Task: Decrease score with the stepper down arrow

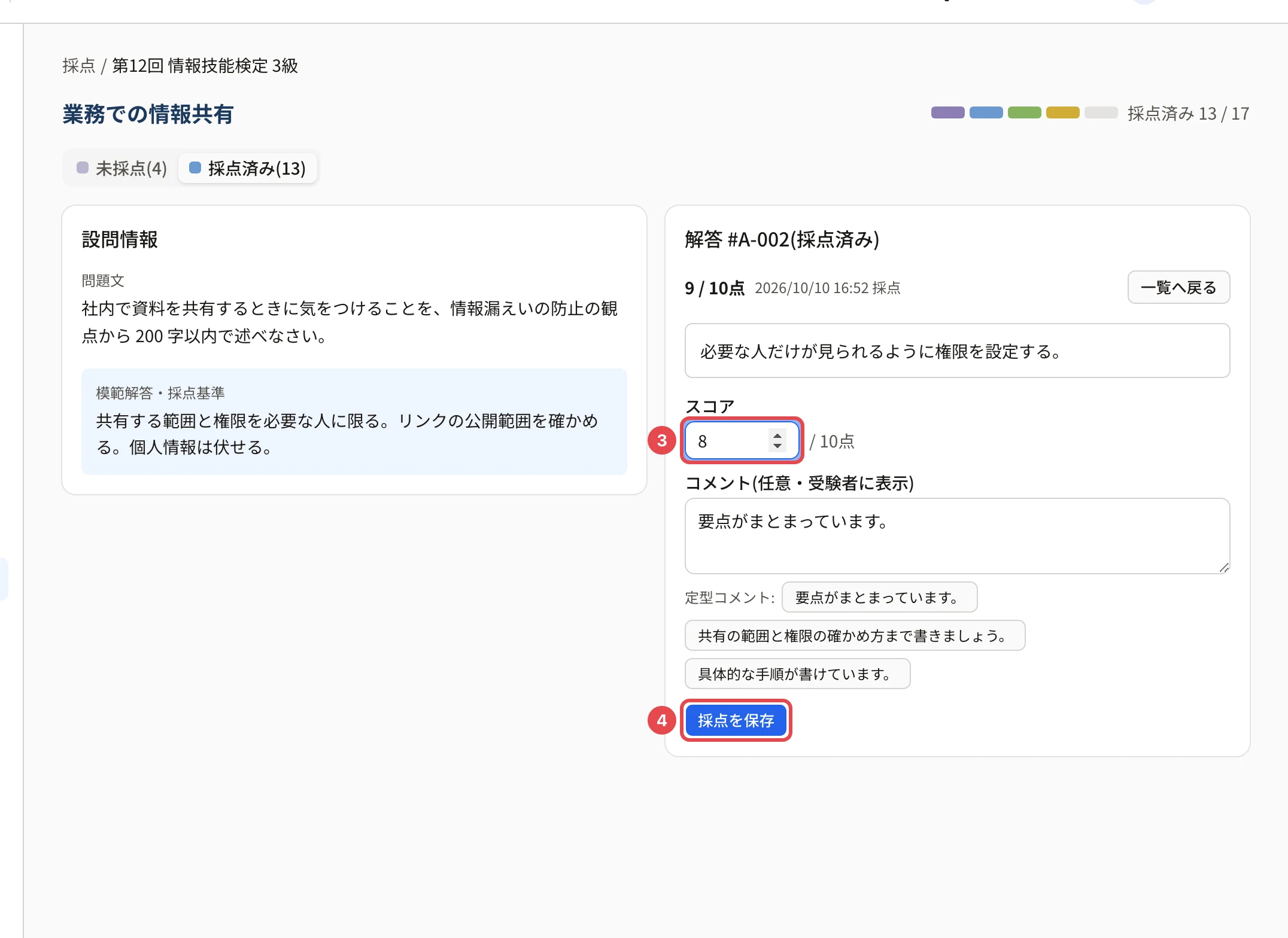Action: [x=777, y=446]
